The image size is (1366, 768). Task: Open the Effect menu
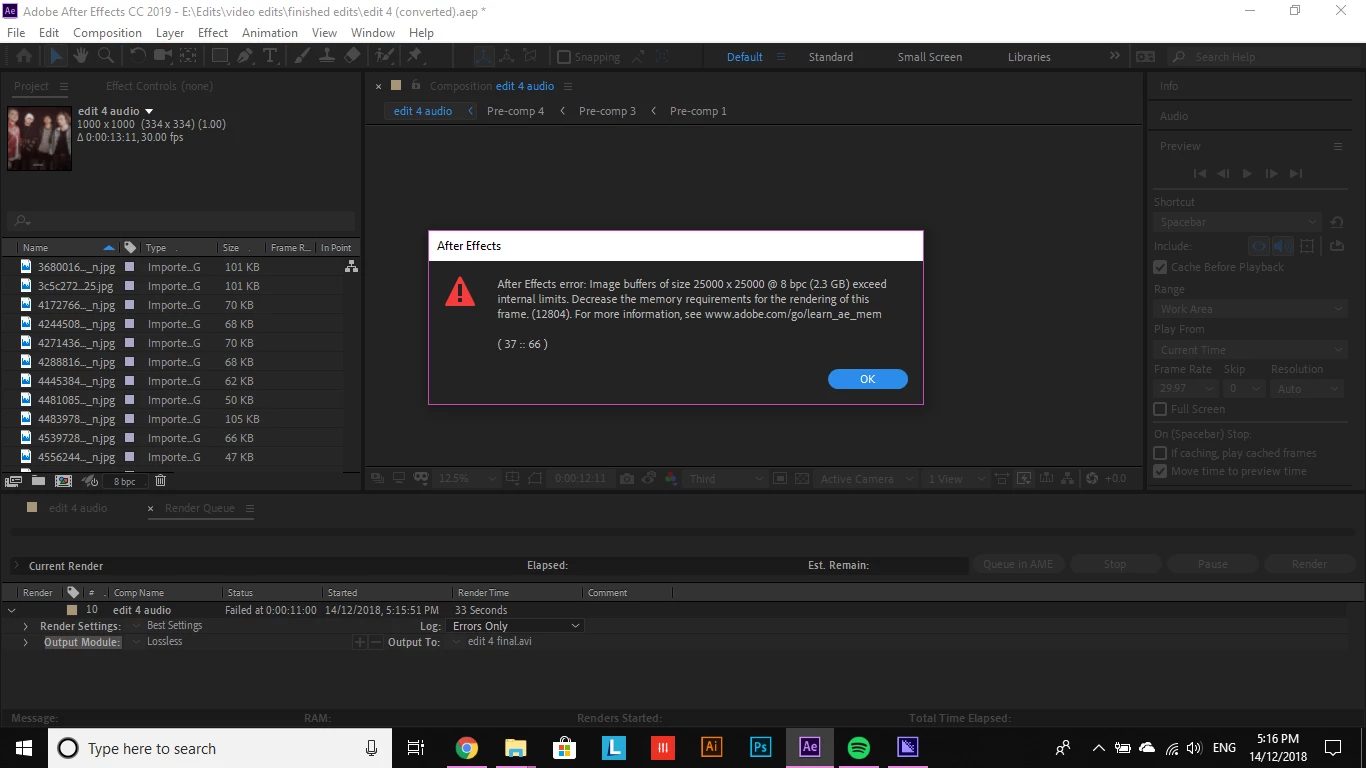pos(213,33)
